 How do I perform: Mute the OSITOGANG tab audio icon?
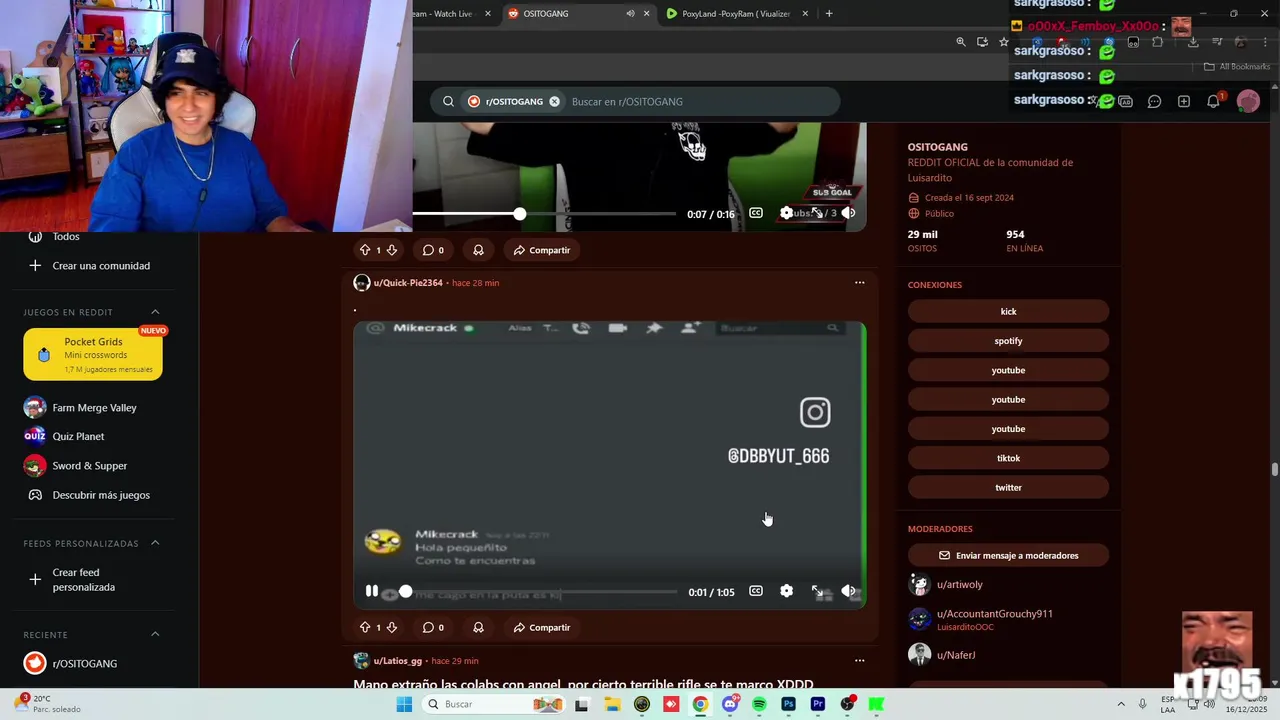point(630,14)
